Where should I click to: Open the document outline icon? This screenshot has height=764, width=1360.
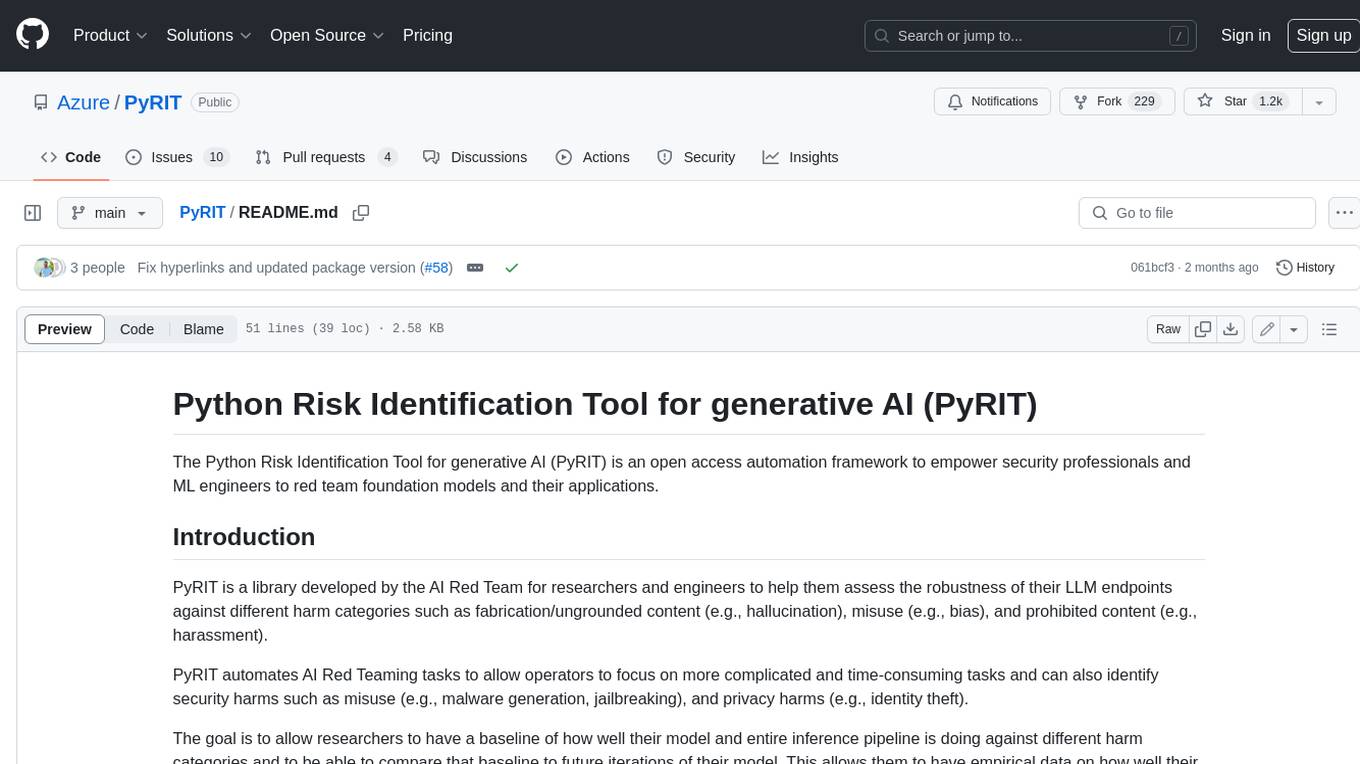[1329, 329]
